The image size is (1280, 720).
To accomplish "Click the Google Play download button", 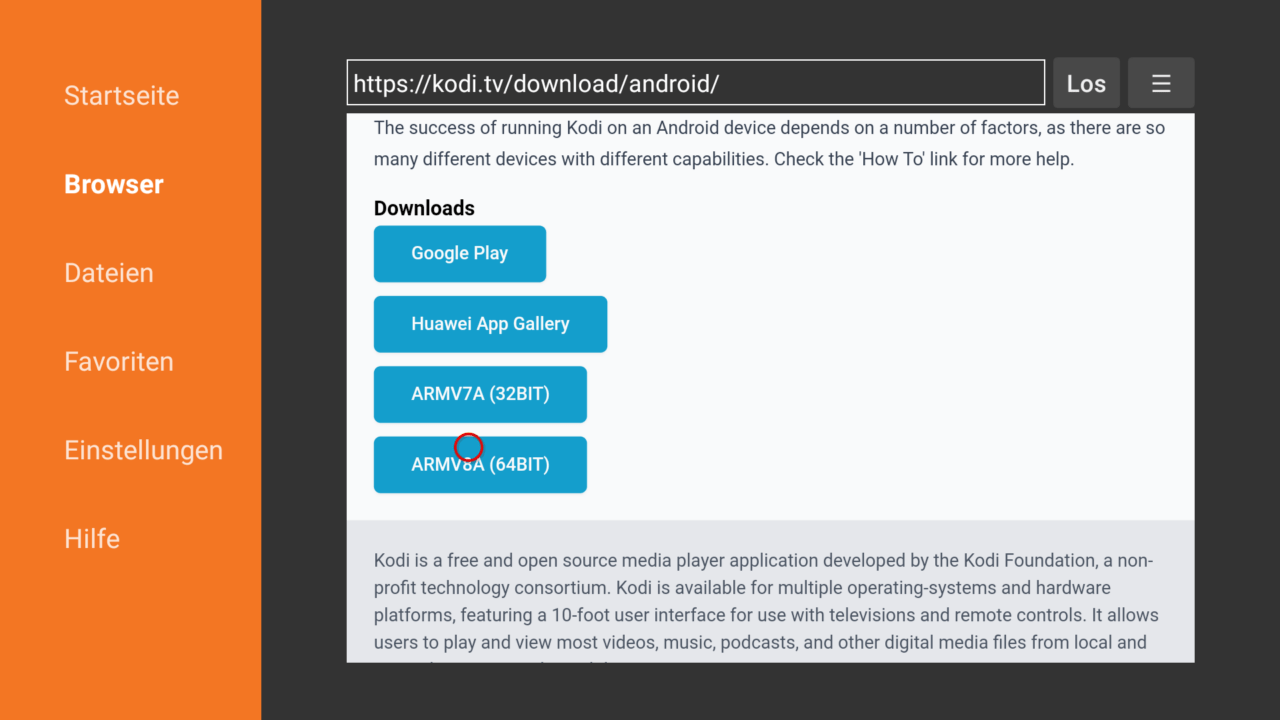I will (459, 254).
